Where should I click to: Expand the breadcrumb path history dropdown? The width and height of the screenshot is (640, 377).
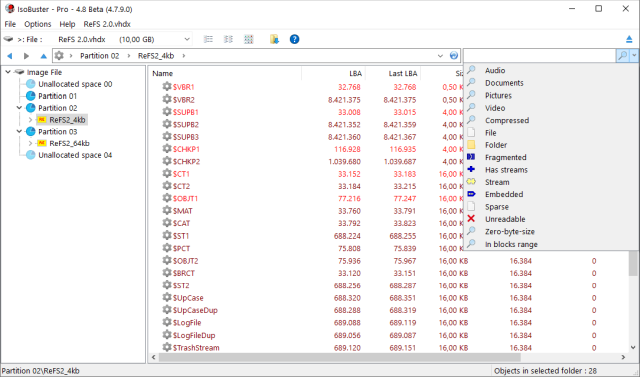pyautogui.click(x=440, y=56)
